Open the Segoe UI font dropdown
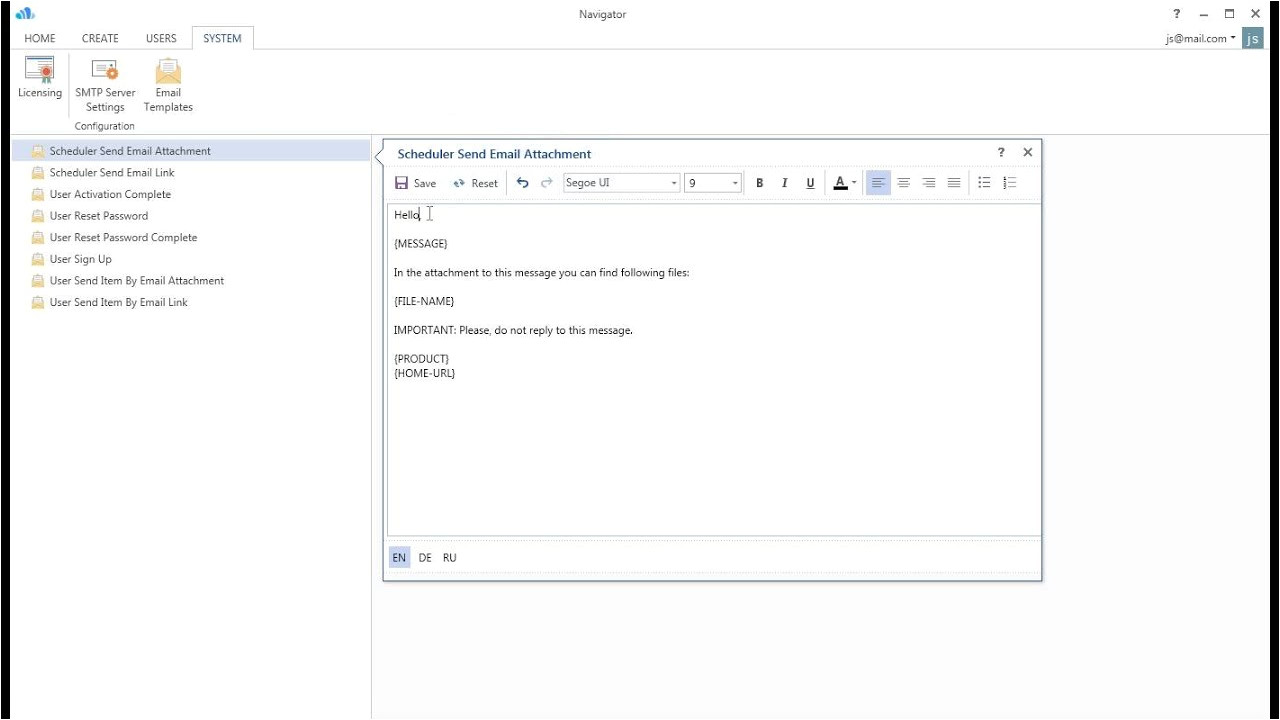This screenshot has height=720, width=1280. click(674, 183)
